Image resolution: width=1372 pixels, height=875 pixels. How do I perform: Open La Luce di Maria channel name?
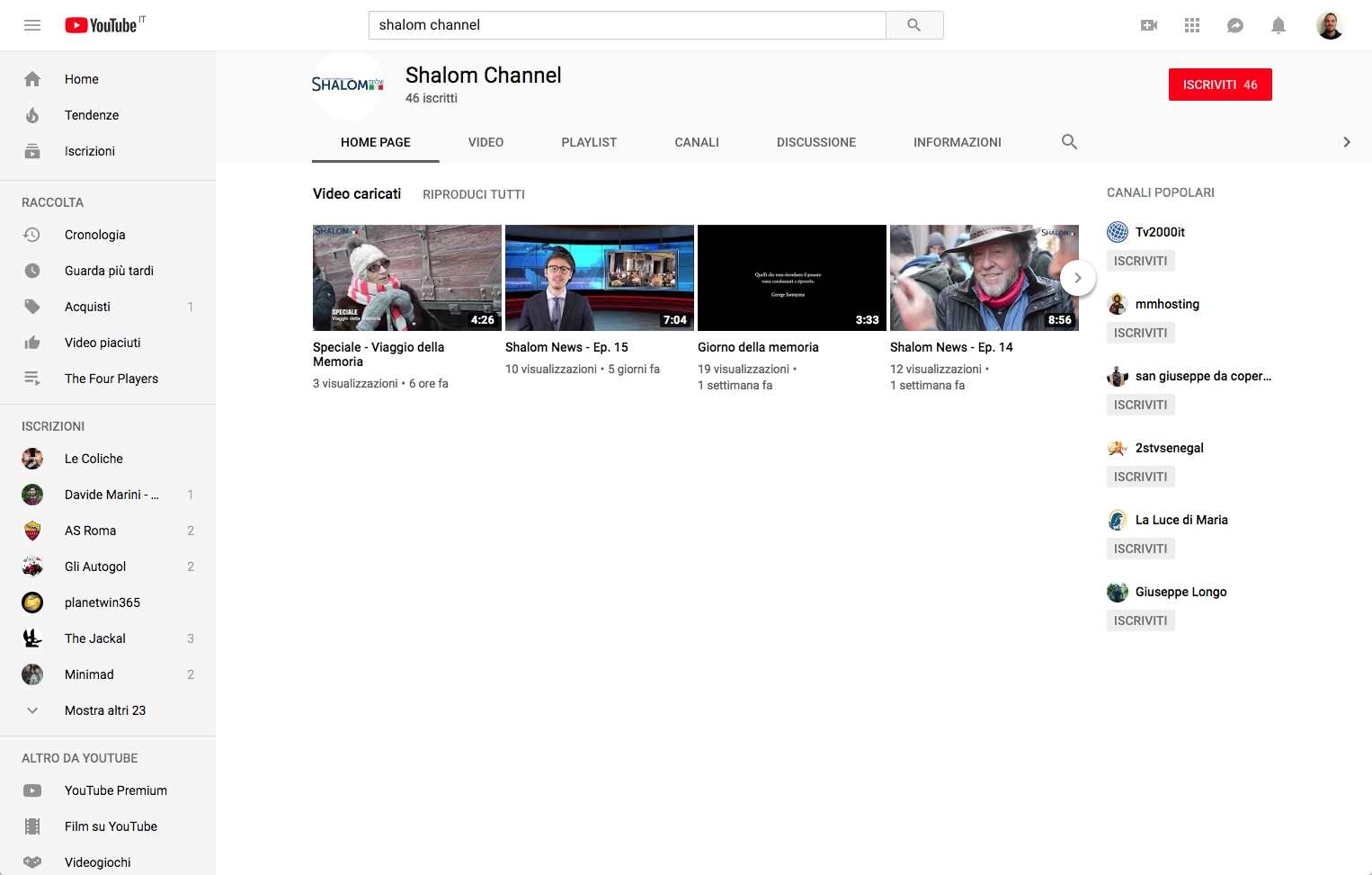pyautogui.click(x=1181, y=520)
